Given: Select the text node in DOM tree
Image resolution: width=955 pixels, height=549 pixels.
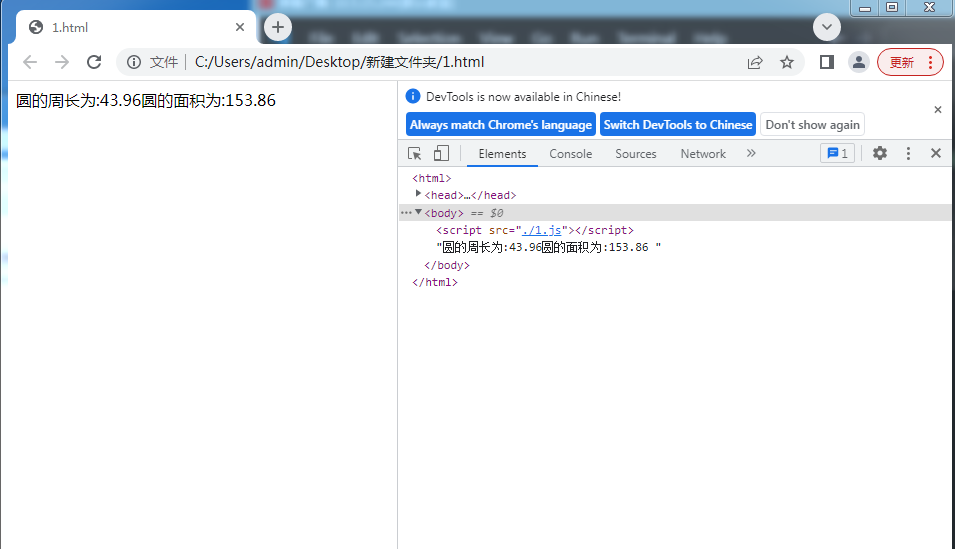Looking at the screenshot, I should coord(548,247).
